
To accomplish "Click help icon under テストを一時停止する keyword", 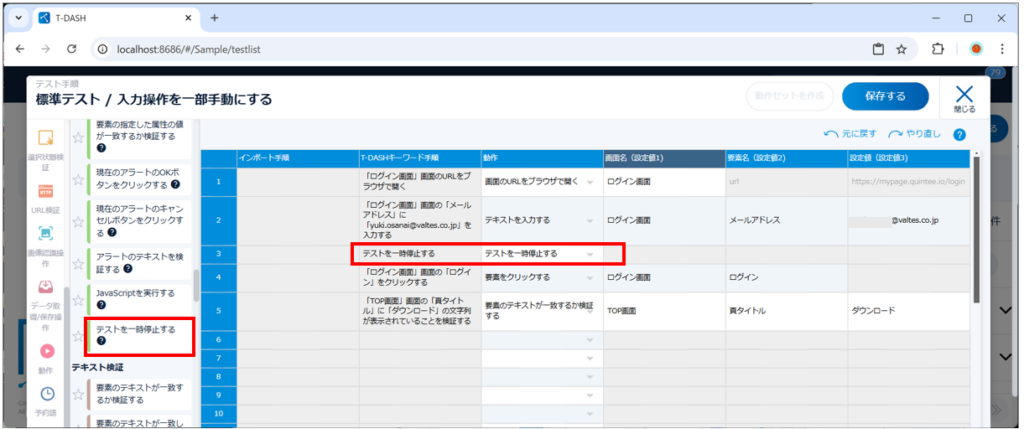I will click(x=101, y=342).
